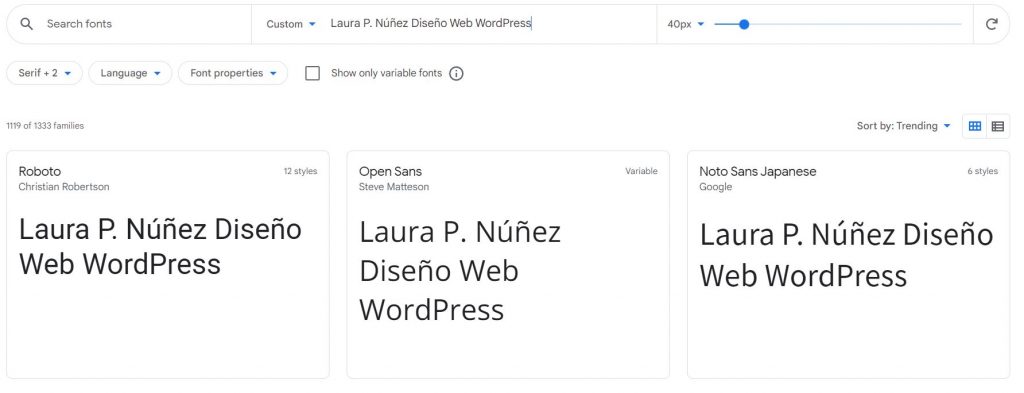Click the 1119 of 1333 families count

(x=45, y=126)
